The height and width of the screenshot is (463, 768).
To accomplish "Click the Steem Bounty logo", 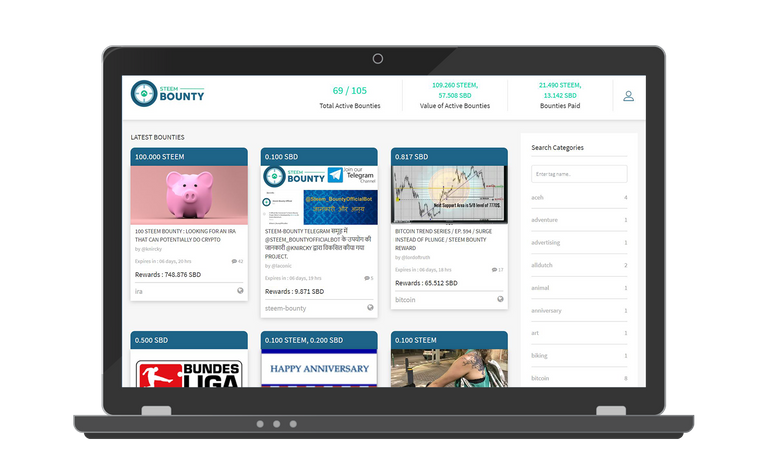I will tap(167, 94).
